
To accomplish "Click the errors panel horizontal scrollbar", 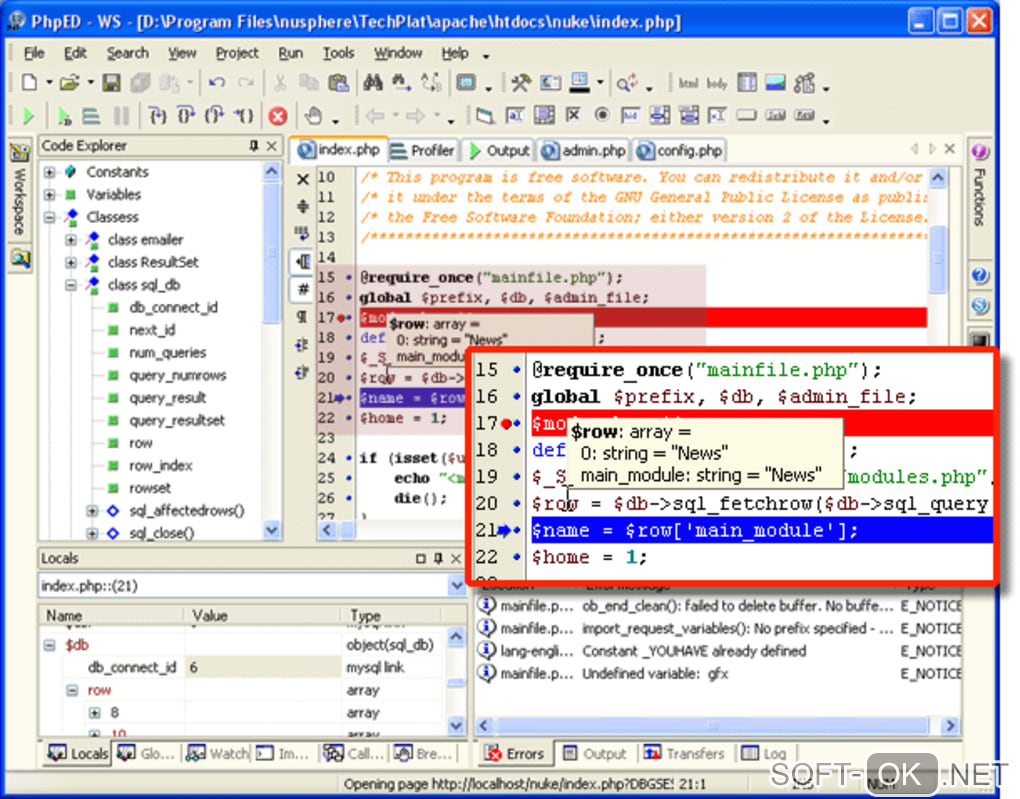I will (x=713, y=725).
